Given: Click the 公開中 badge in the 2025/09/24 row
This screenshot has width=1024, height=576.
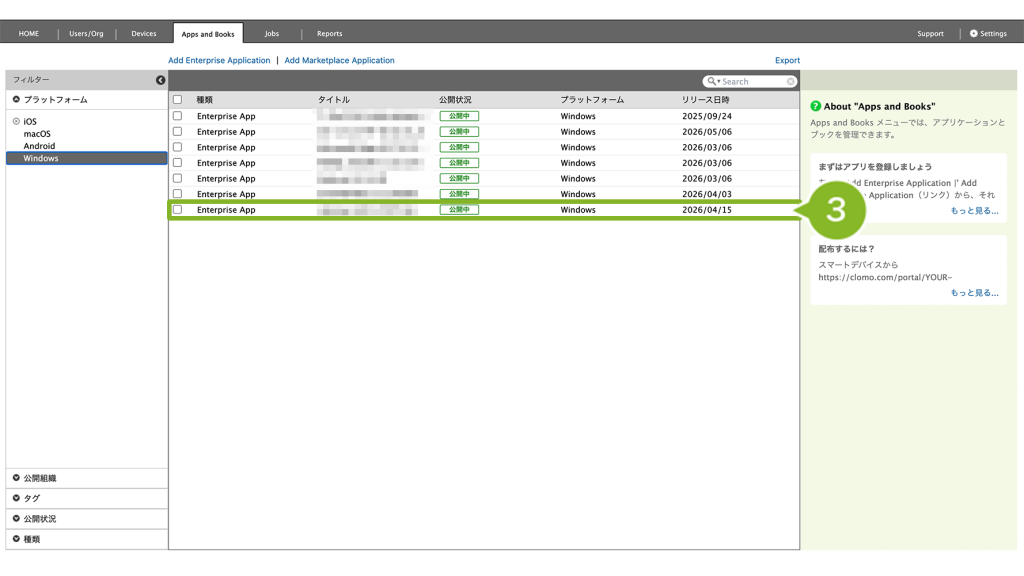Looking at the screenshot, I should (459, 116).
